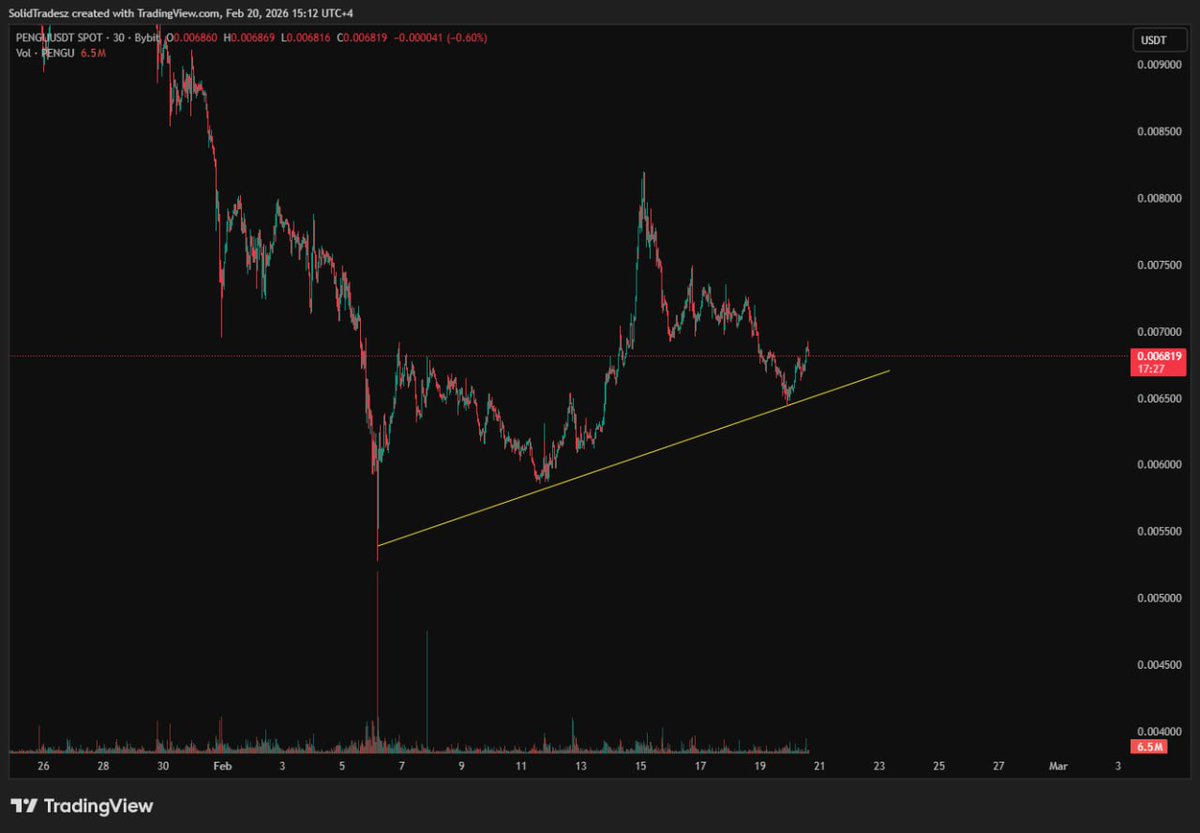Click the 0.005000 price axis label
This screenshot has width=1200, height=833.
[1162, 598]
